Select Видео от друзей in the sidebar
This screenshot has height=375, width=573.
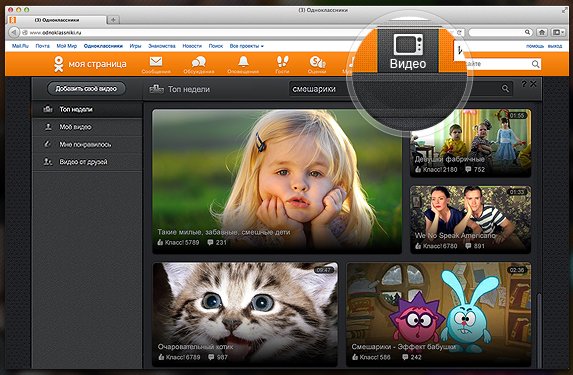click(87, 162)
